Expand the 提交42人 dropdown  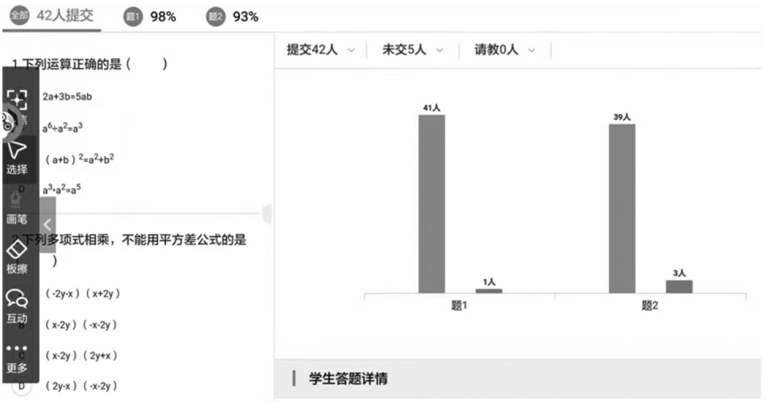(321, 50)
